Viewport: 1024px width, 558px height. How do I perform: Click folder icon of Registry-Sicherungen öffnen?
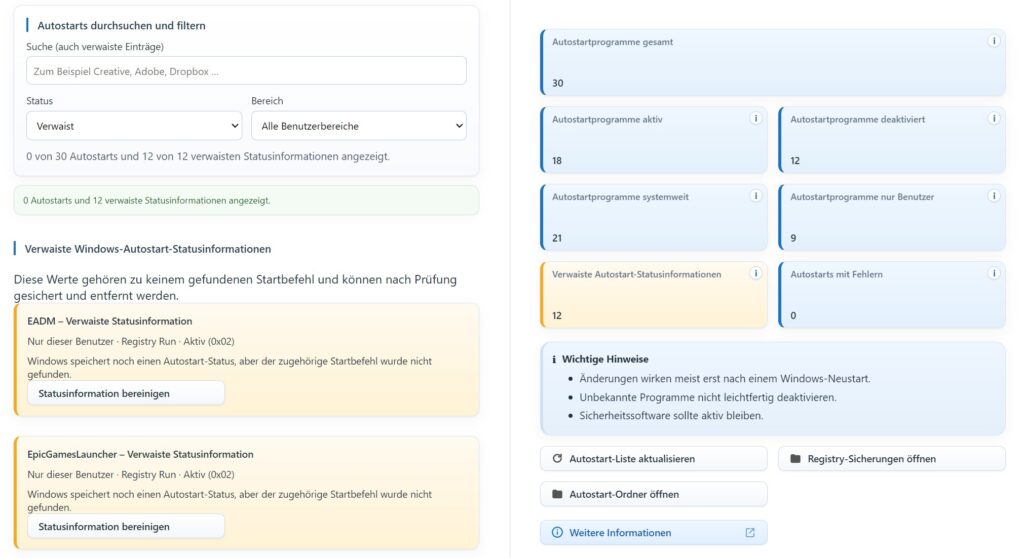(795, 459)
